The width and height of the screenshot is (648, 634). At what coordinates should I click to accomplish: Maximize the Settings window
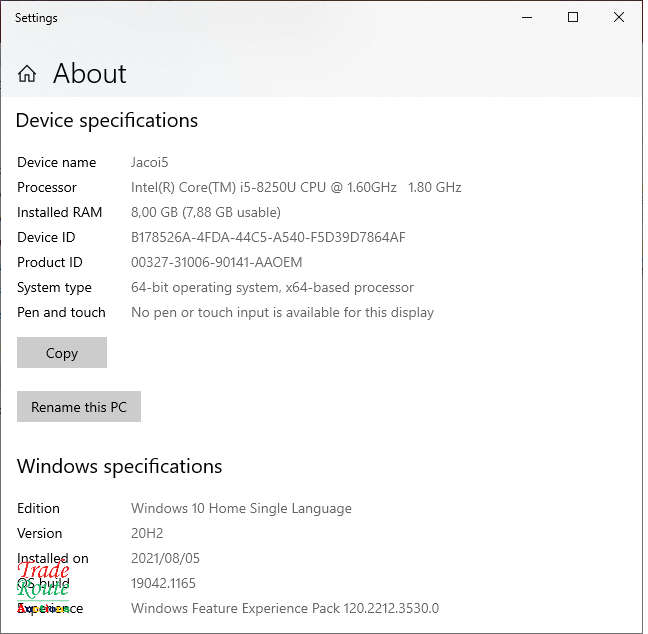[573, 17]
